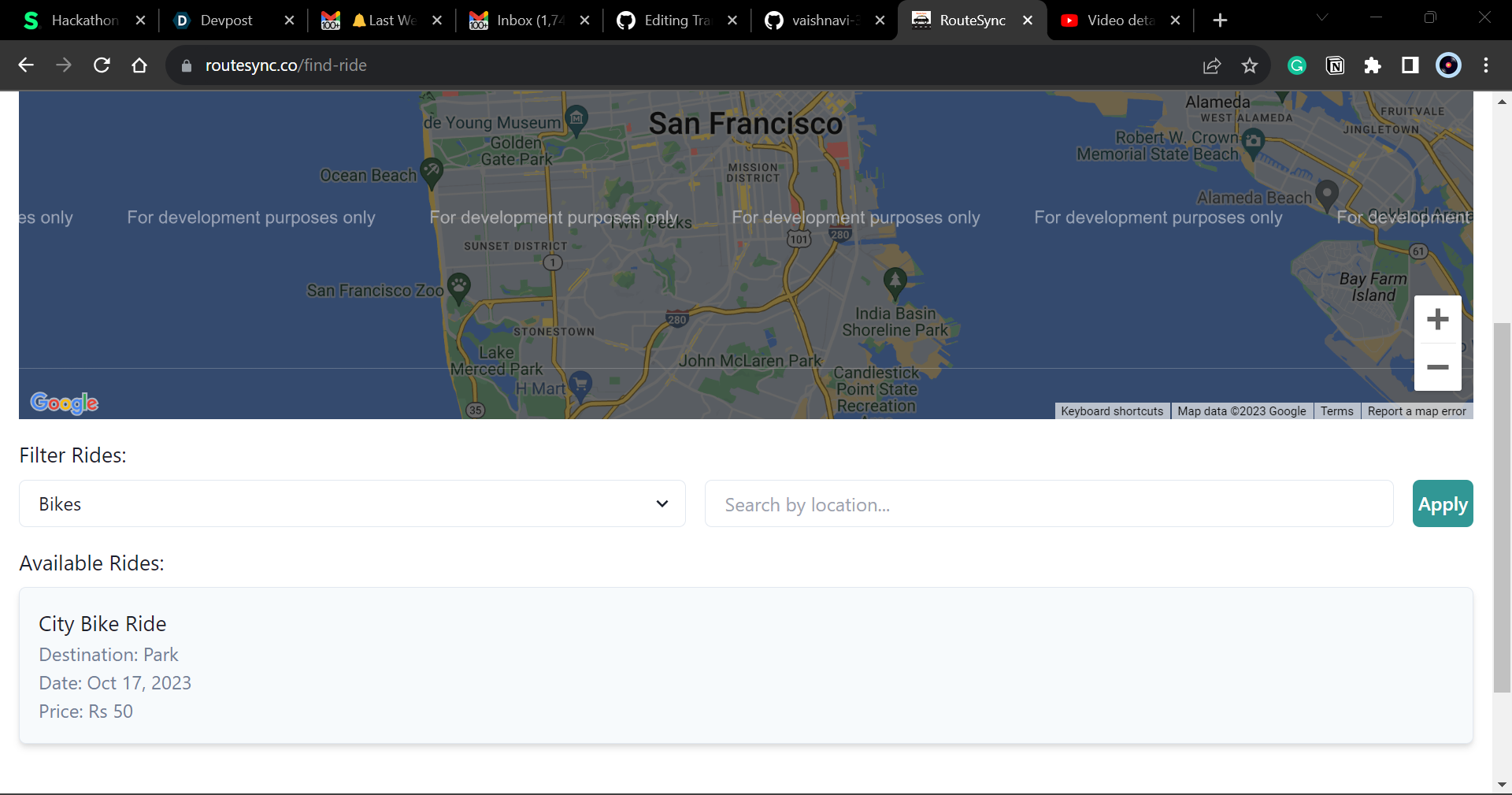Go back to the previous page
The image size is (1512, 795).
click(x=26, y=65)
